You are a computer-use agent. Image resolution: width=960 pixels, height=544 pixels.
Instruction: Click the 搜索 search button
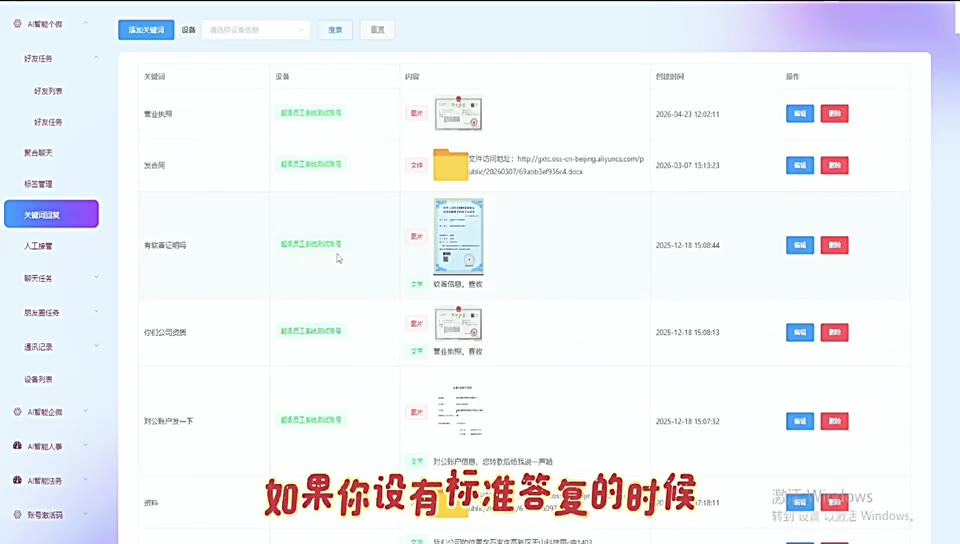tap(336, 29)
